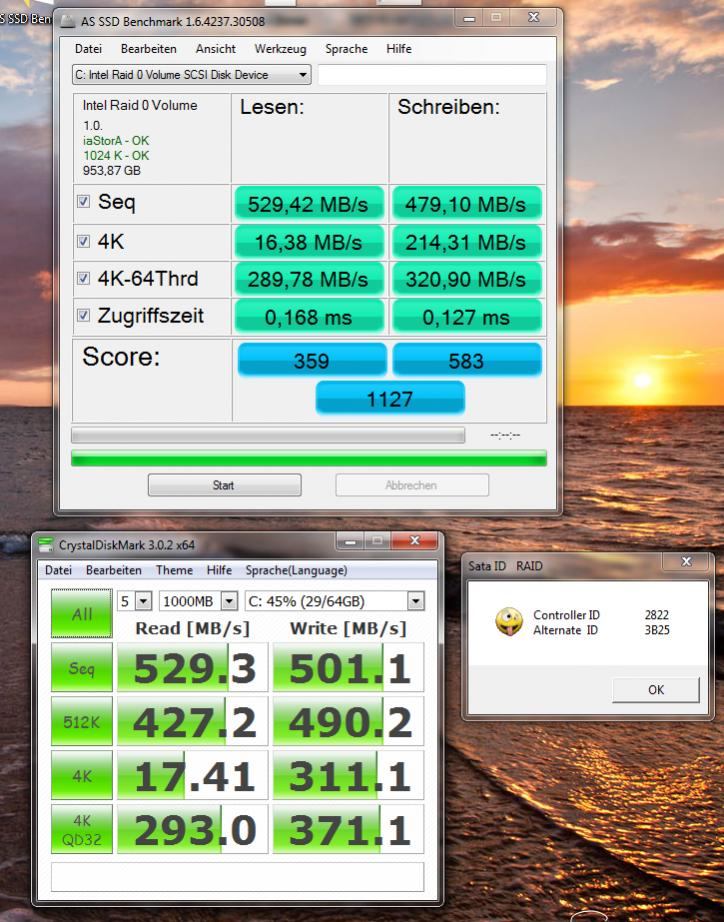Screen dimensions: 724x922
Task: Run the Seq test in CrystalDiskMark
Action: (x=82, y=667)
